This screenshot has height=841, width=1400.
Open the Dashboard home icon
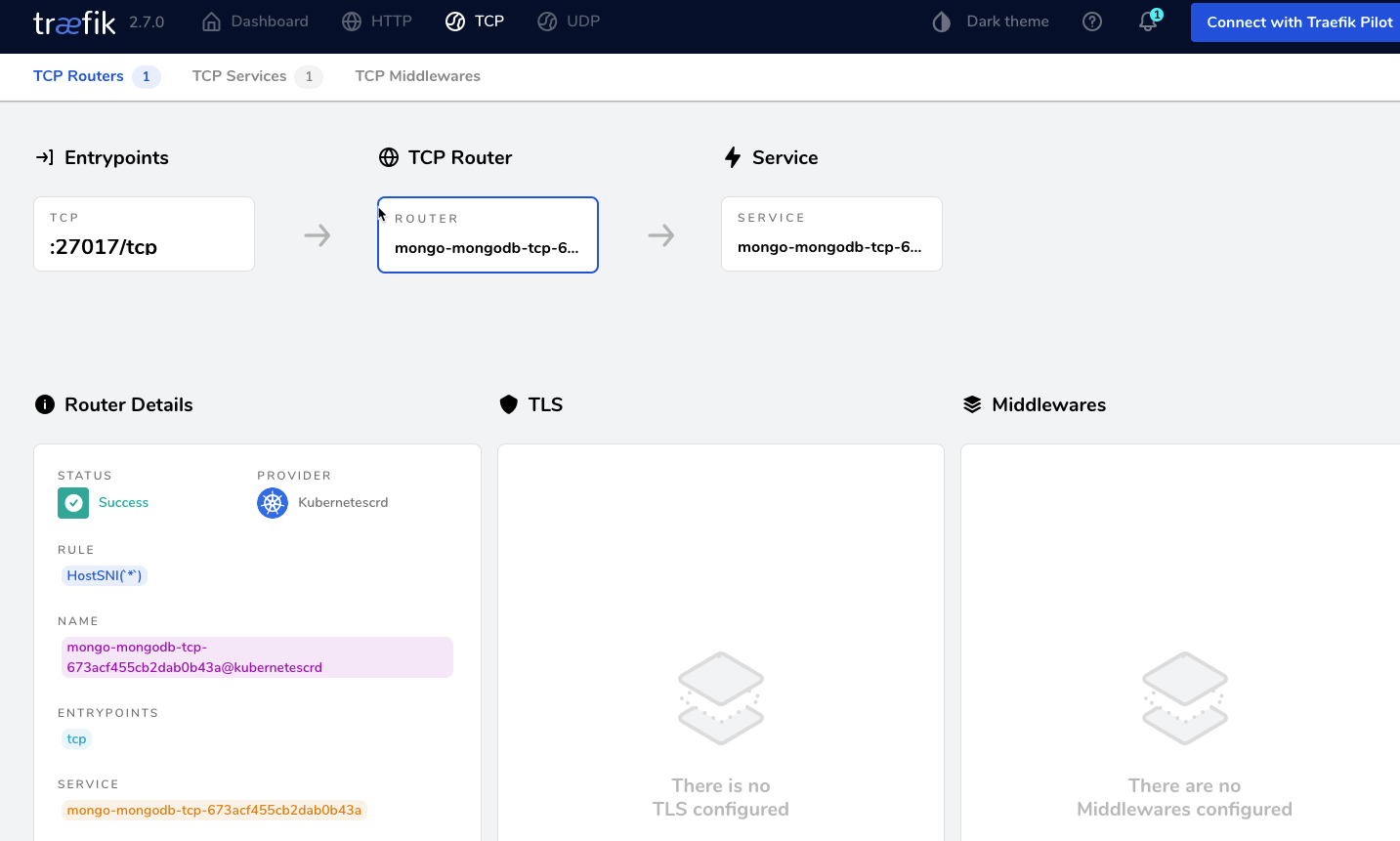(211, 21)
